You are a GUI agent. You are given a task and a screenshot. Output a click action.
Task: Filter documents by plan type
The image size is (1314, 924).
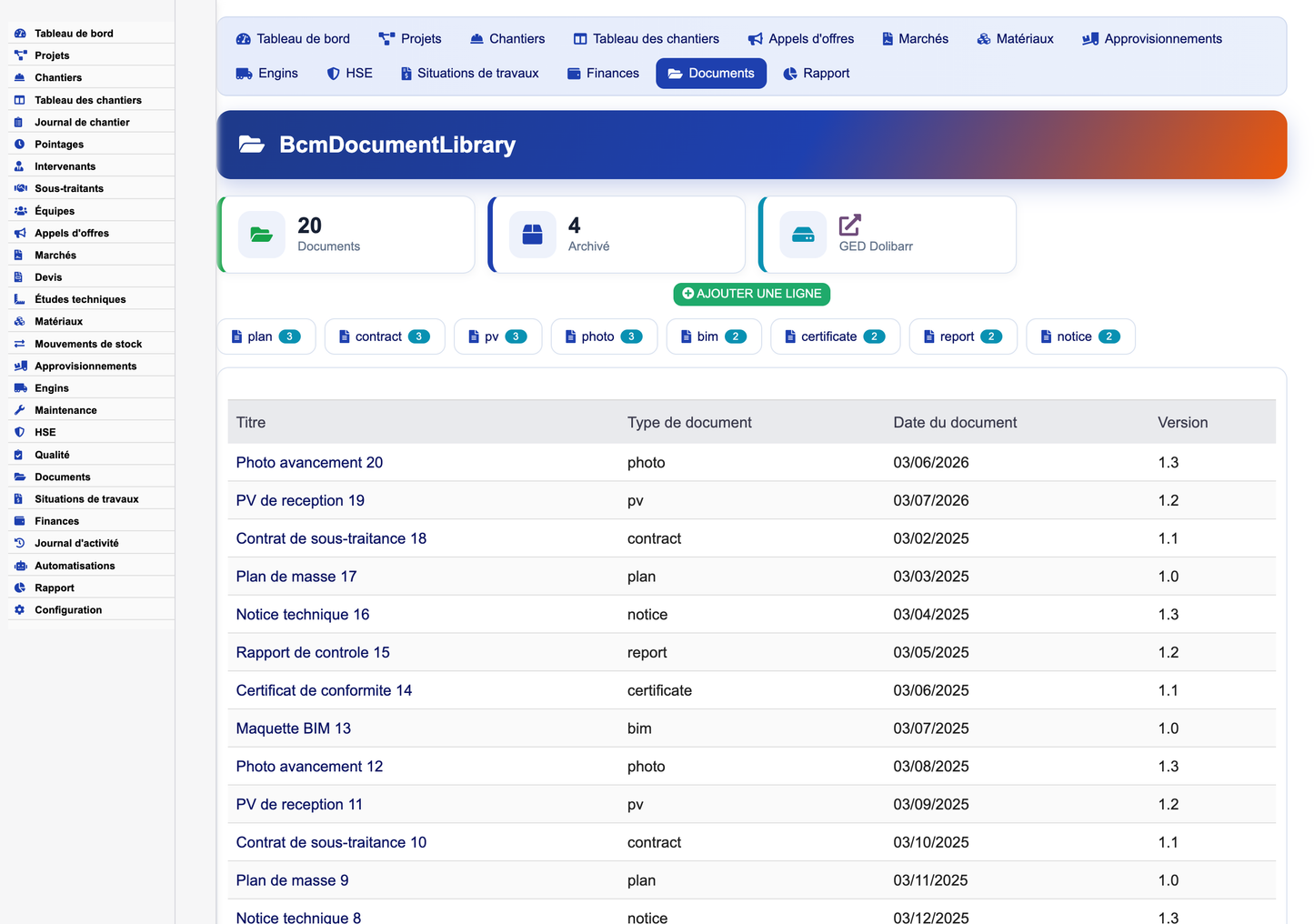coord(266,336)
